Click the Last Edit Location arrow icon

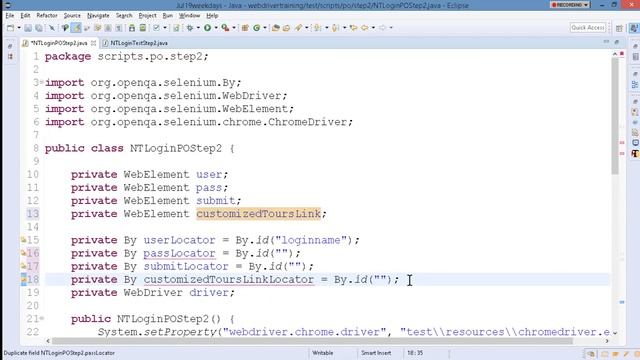point(353,28)
